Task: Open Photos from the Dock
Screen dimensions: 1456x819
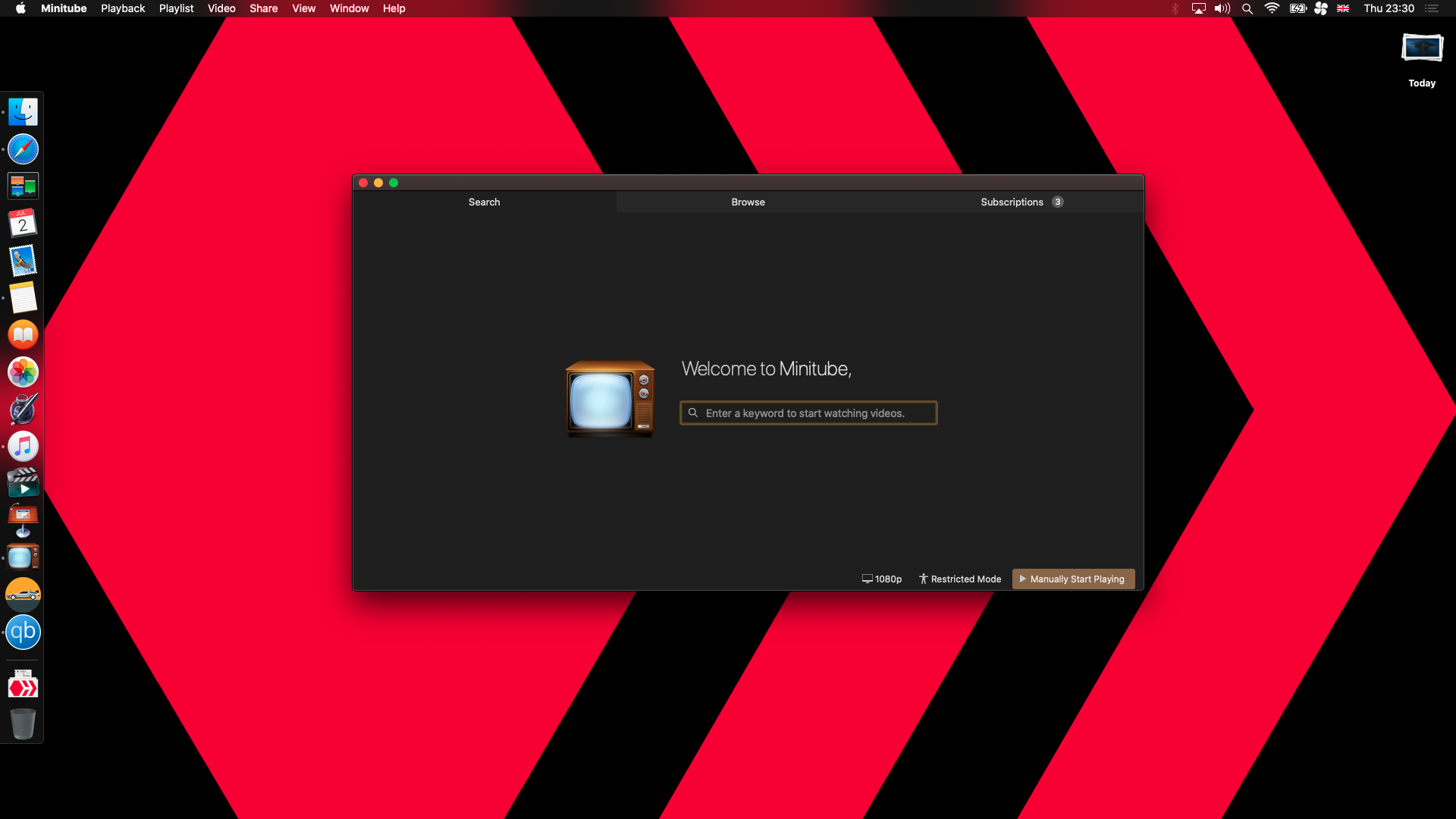Action: (x=23, y=372)
